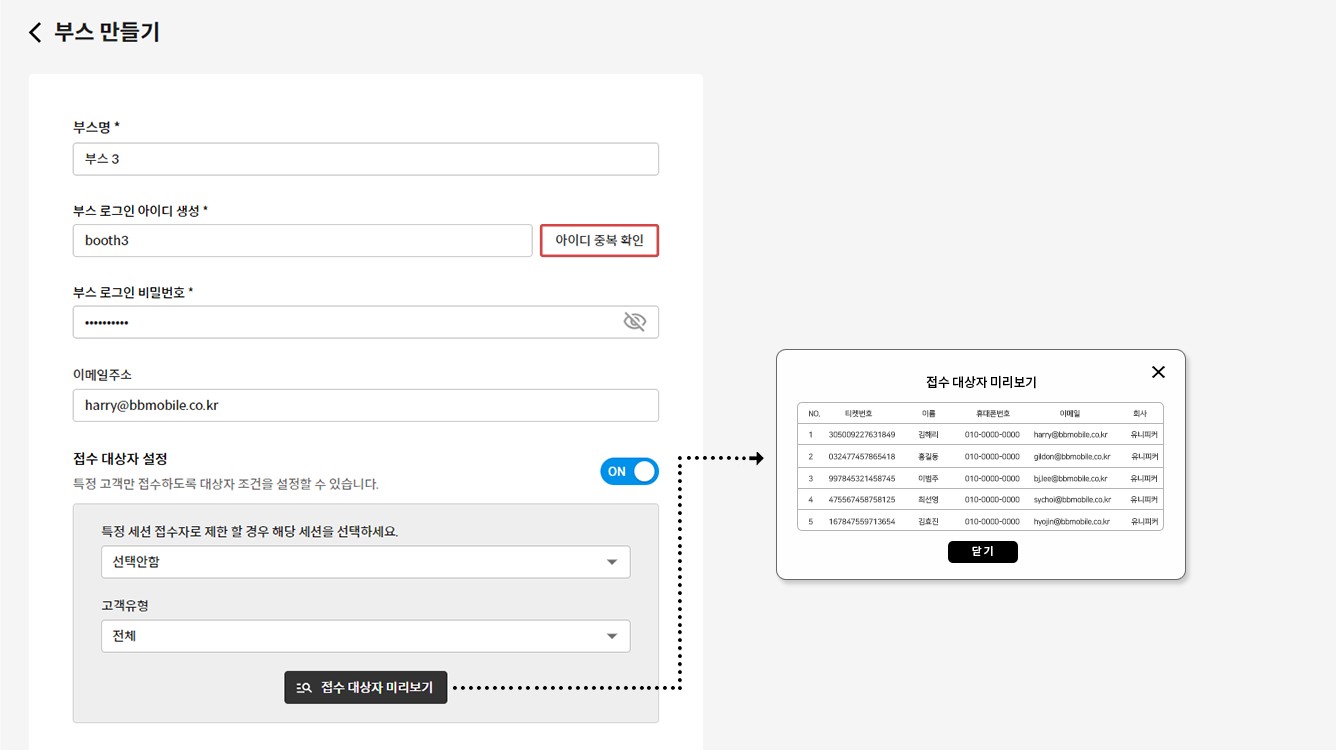
Task: Select the 이메일주소 input on the form
Action: point(365,405)
